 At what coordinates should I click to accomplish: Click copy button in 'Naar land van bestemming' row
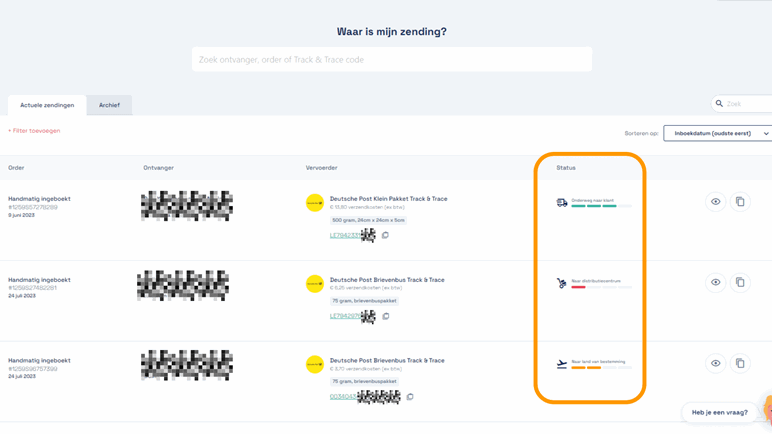click(x=740, y=364)
